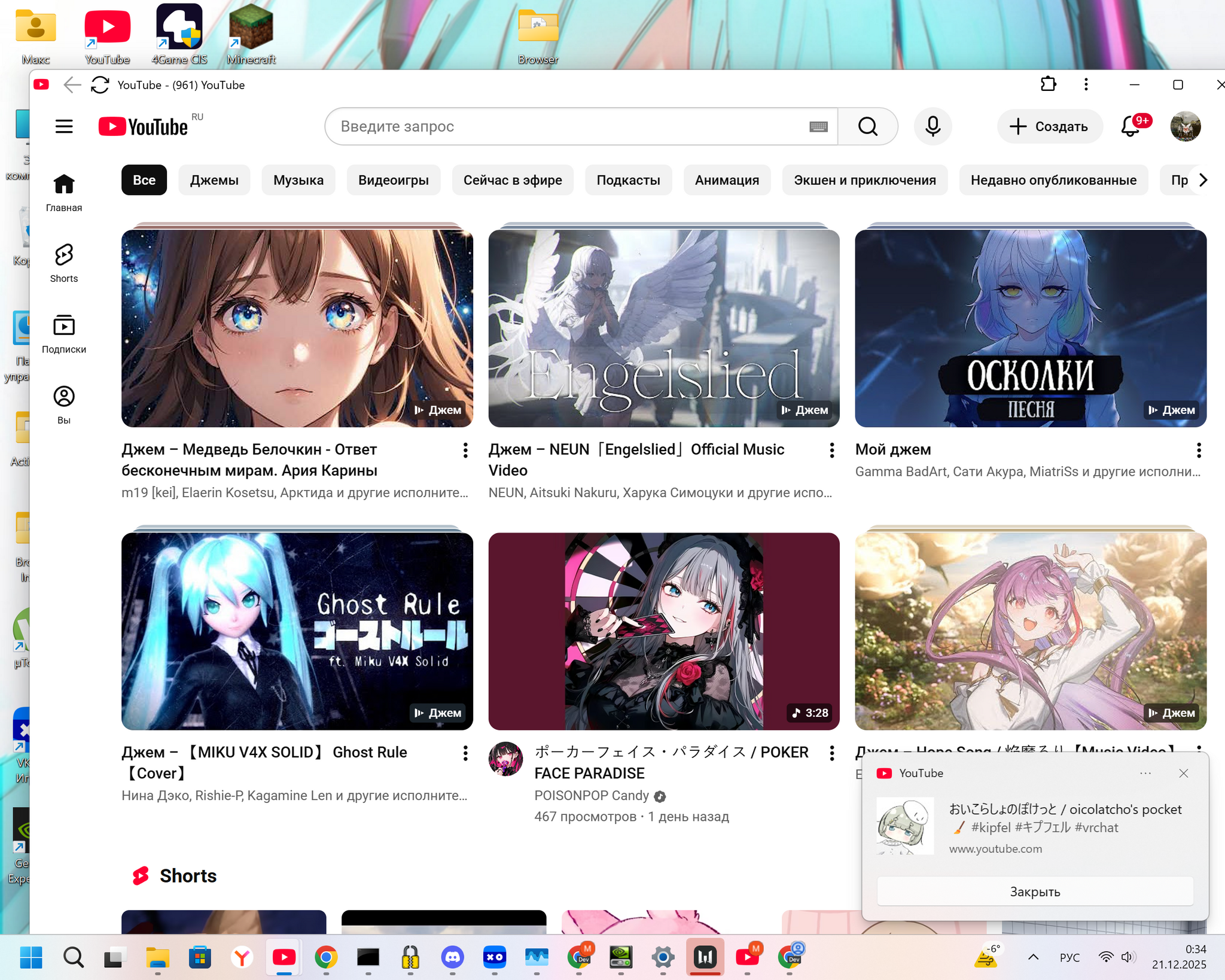Open the Осколки песня thumbnail
This screenshot has height=980, width=1225.
coord(1031,328)
